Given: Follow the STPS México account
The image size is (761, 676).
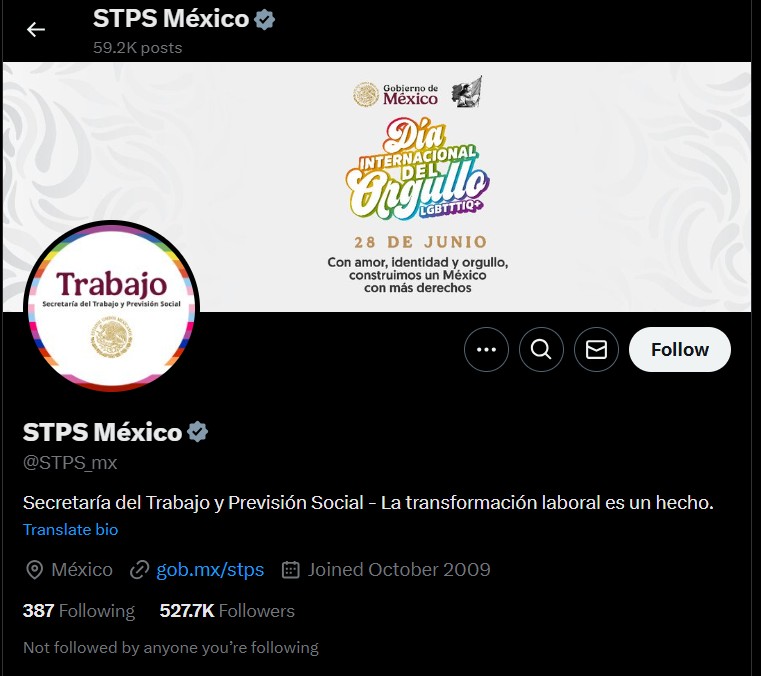Looking at the screenshot, I should tap(679, 349).
